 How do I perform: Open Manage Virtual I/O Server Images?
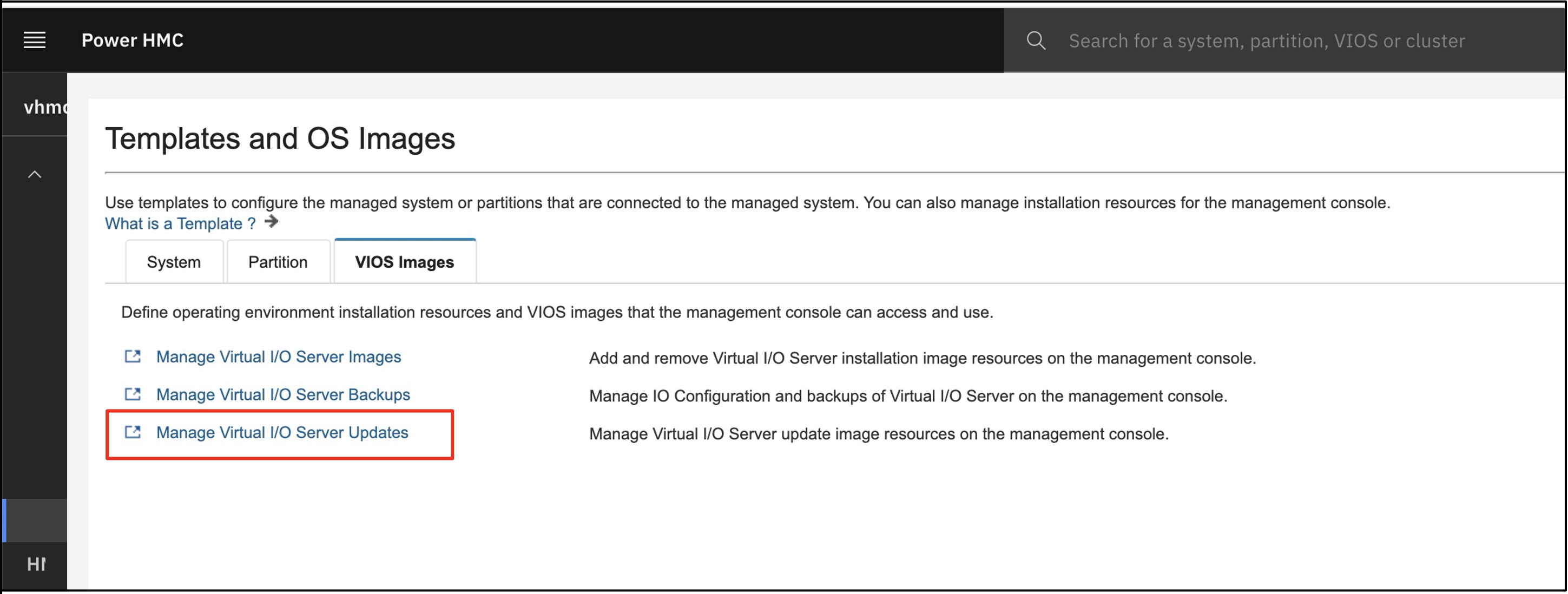pyautogui.click(x=279, y=357)
